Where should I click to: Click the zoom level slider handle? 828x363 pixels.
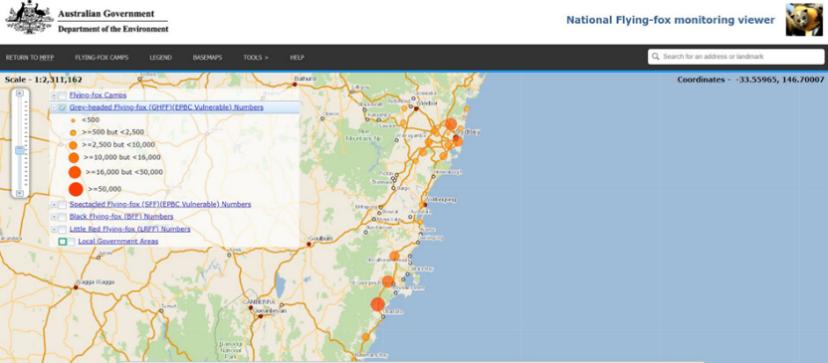[x=20, y=151]
